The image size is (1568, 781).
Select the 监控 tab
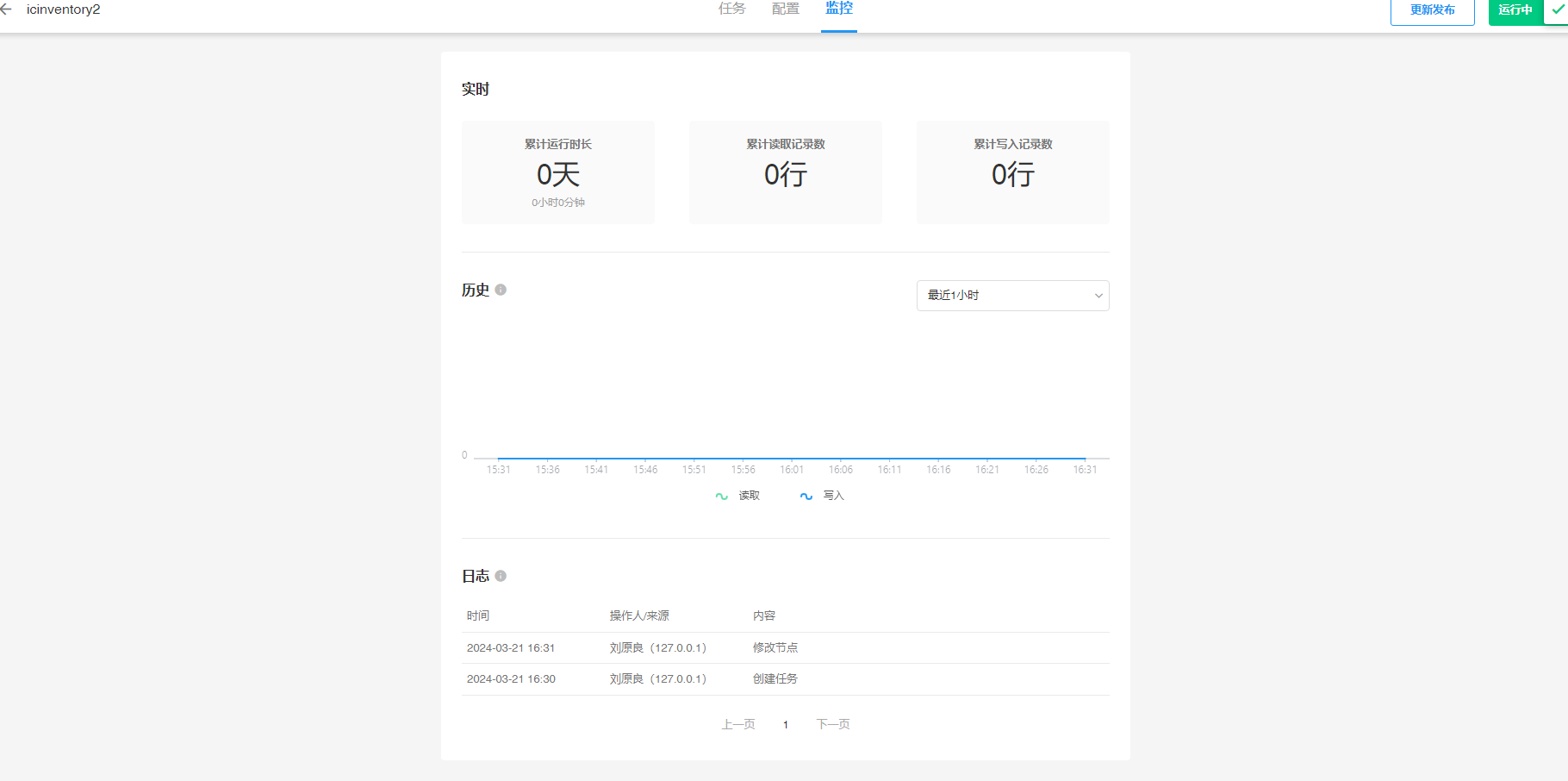tap(838, 9)
